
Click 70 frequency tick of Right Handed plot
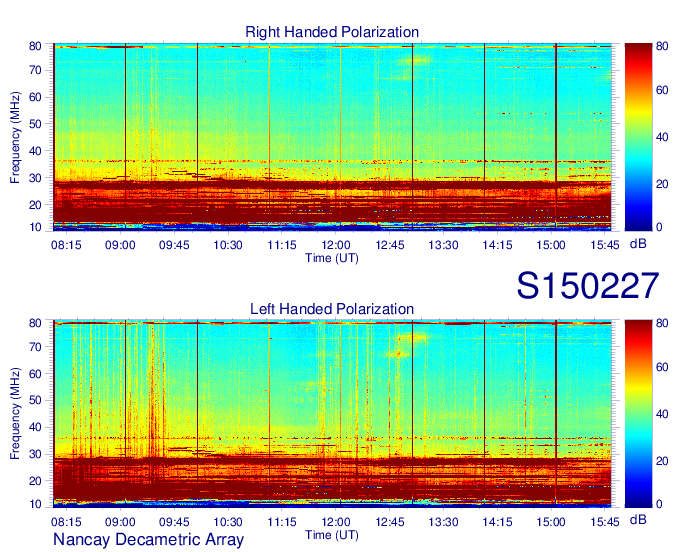pyautogui.click(x=35, y=70)
